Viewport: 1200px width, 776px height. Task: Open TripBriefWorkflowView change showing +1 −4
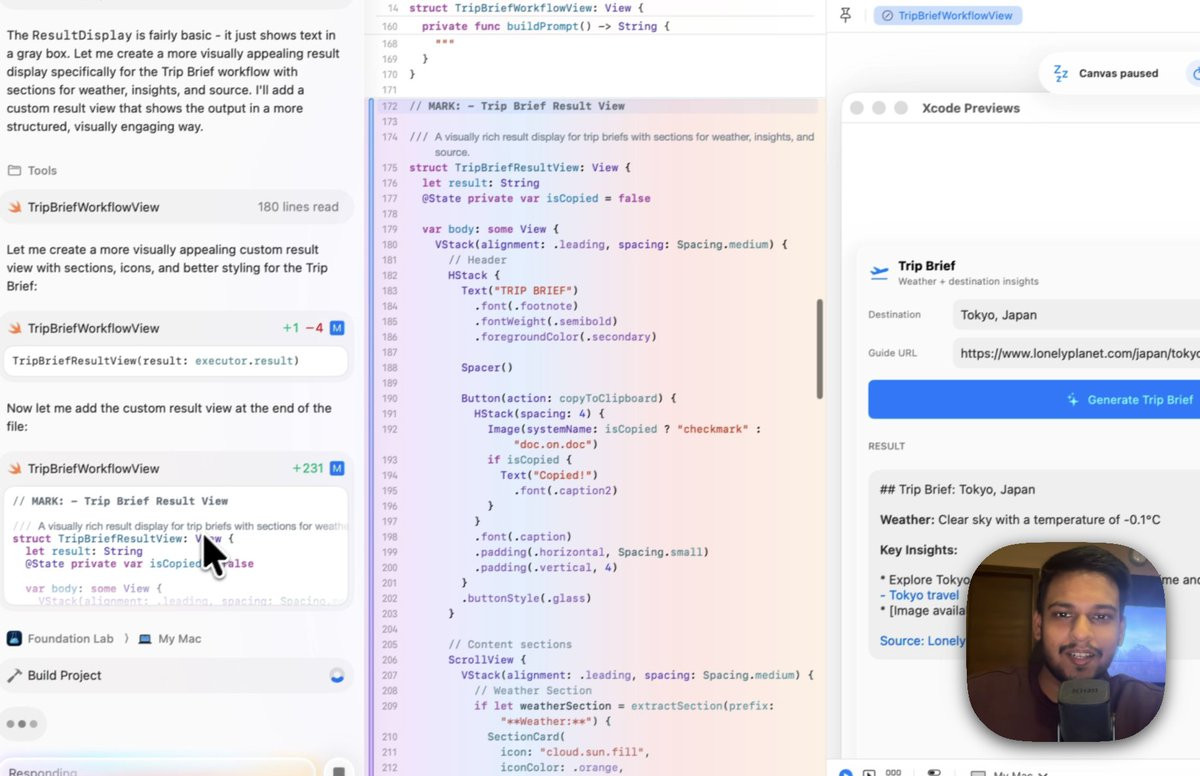click(176, 328)
